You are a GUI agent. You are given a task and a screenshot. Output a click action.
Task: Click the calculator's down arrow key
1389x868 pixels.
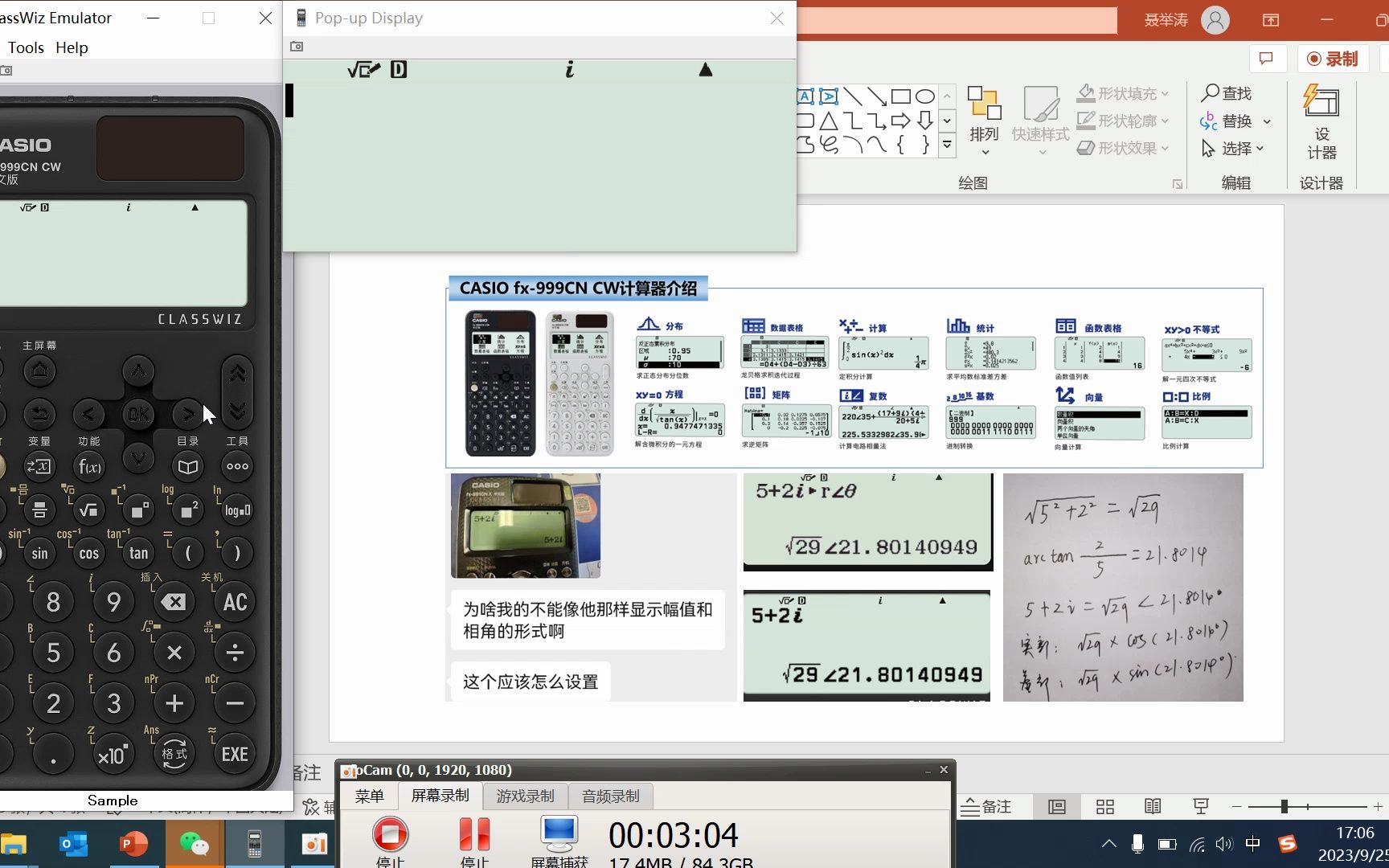coord(138,458)
